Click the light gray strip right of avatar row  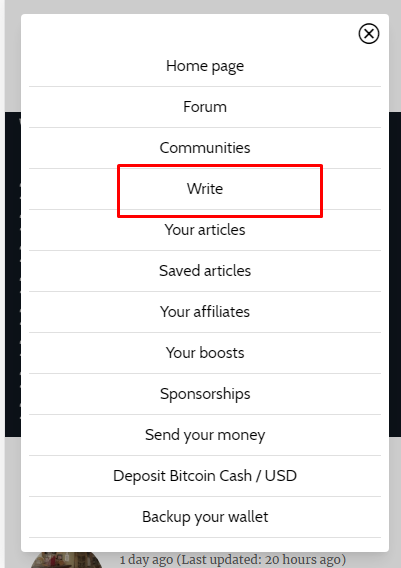coord(373,560)
